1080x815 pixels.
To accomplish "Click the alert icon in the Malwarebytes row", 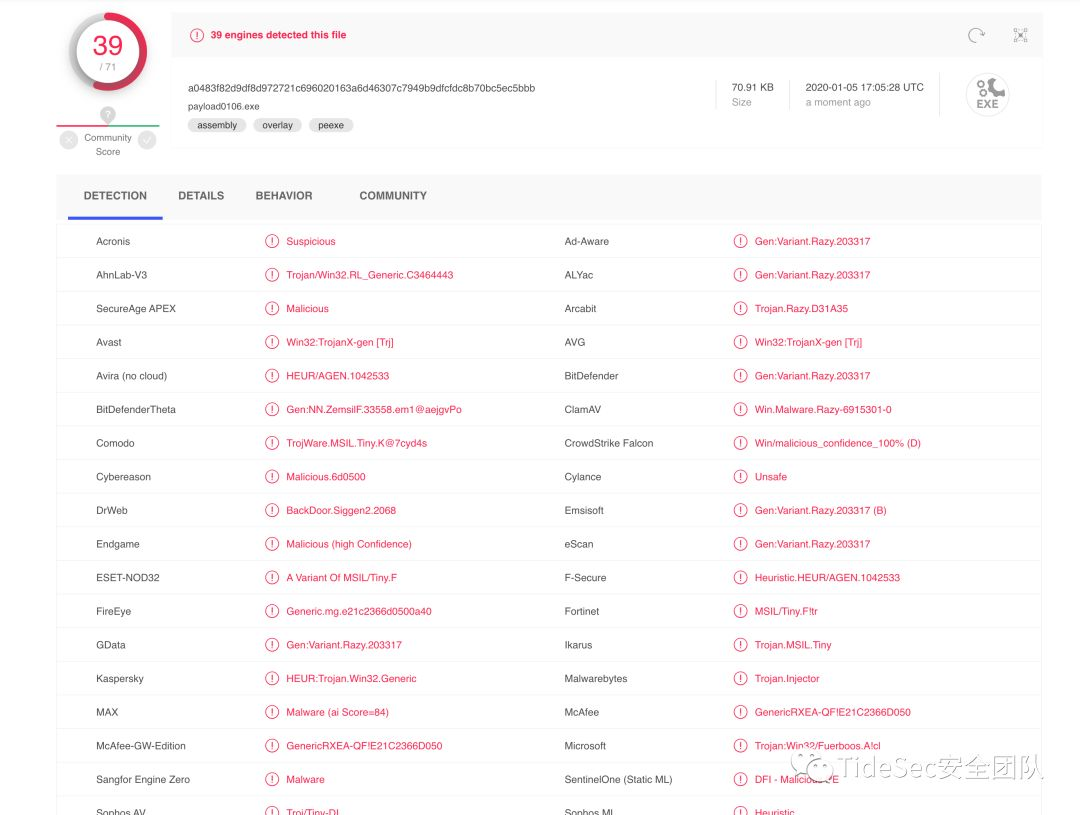I will (740, 679).
